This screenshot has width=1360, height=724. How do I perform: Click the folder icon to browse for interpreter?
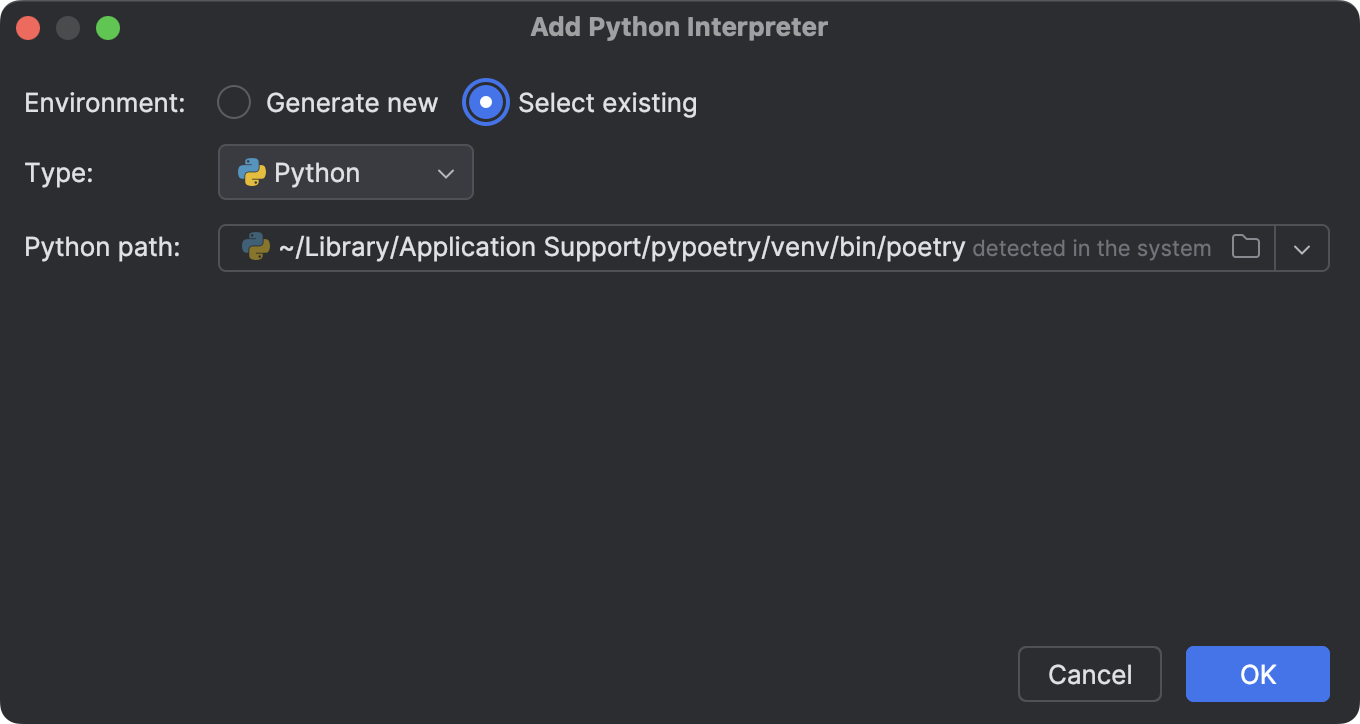point(1246,247)
